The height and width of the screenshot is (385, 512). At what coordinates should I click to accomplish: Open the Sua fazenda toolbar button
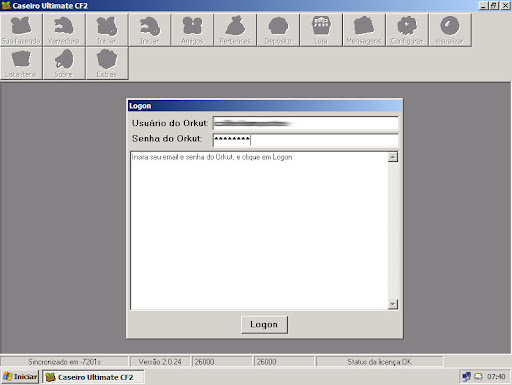point(21,30)
